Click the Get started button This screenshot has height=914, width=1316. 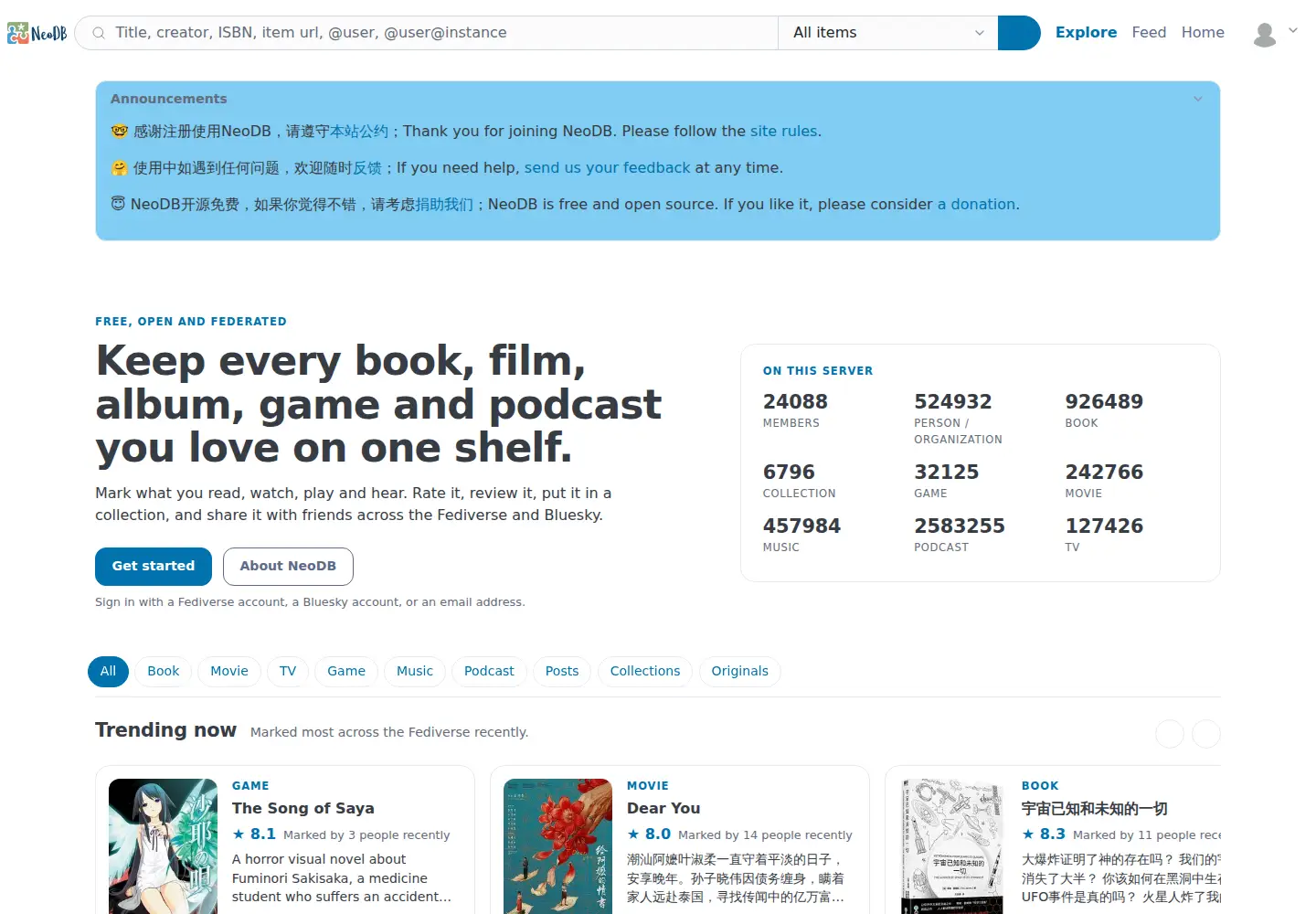coord(154,567)
